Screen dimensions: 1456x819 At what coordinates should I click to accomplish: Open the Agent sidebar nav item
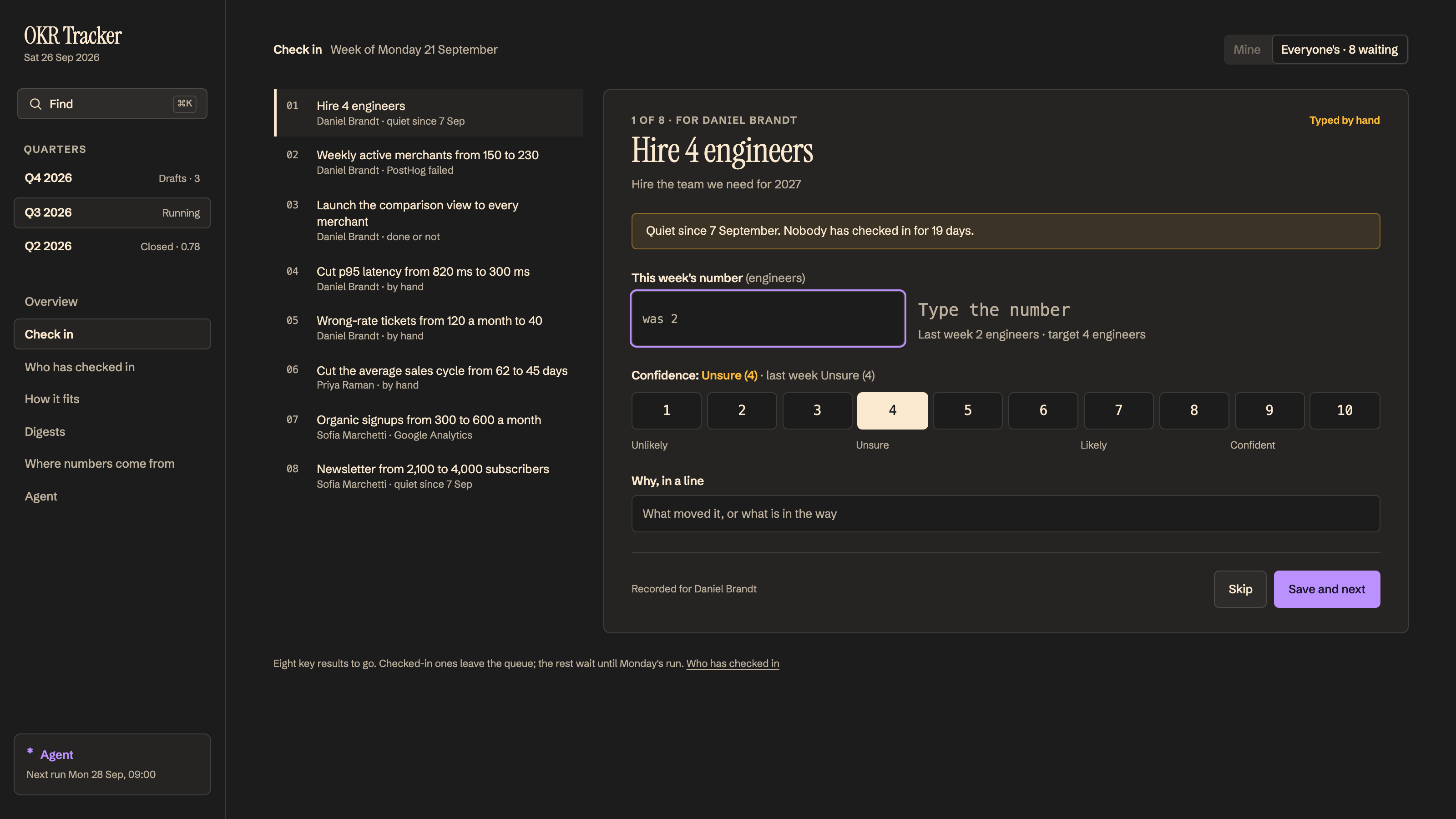(112, 496)
